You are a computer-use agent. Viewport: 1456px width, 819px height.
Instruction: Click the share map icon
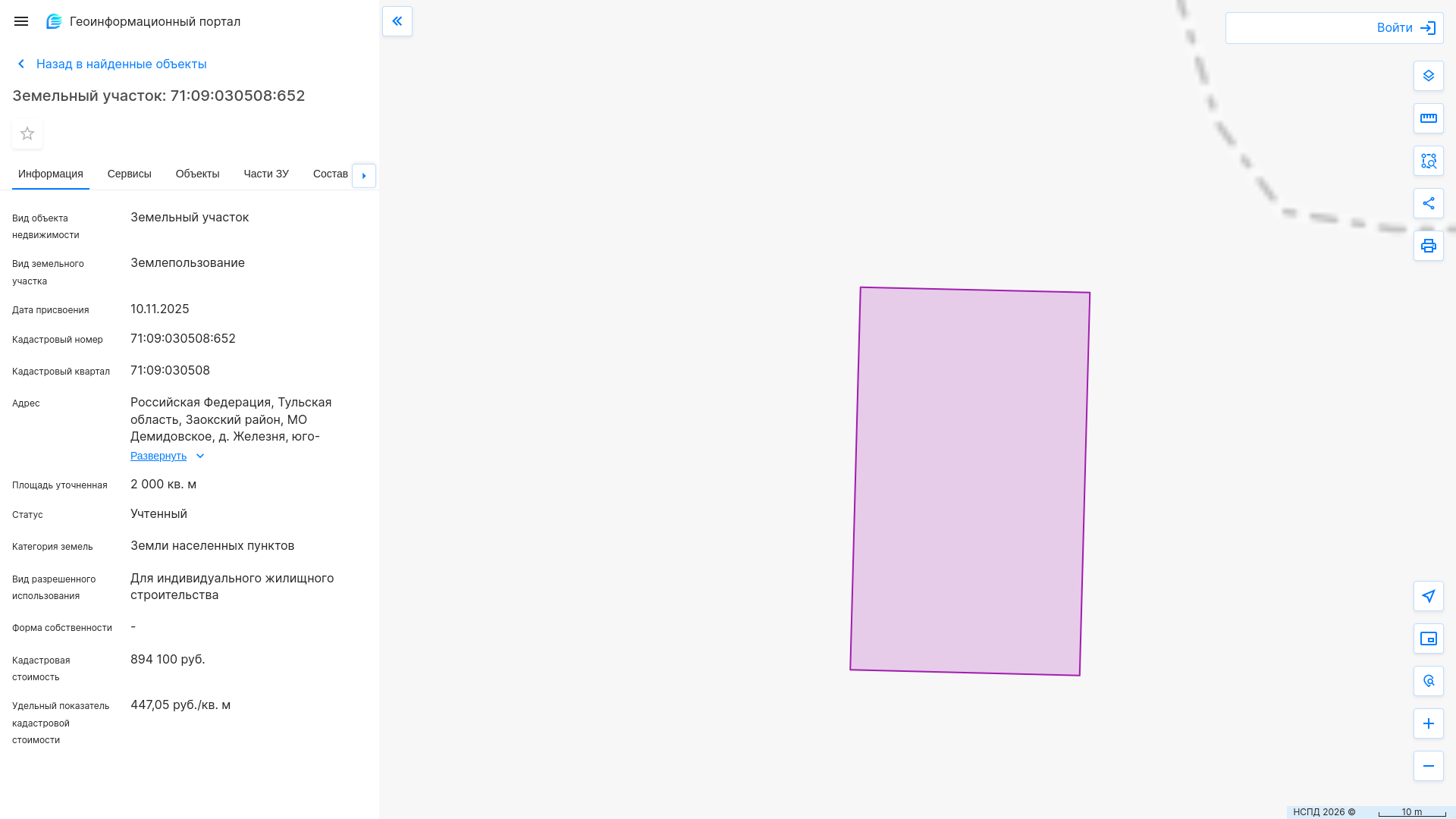pyautogui.click(x=1428, y=203)
